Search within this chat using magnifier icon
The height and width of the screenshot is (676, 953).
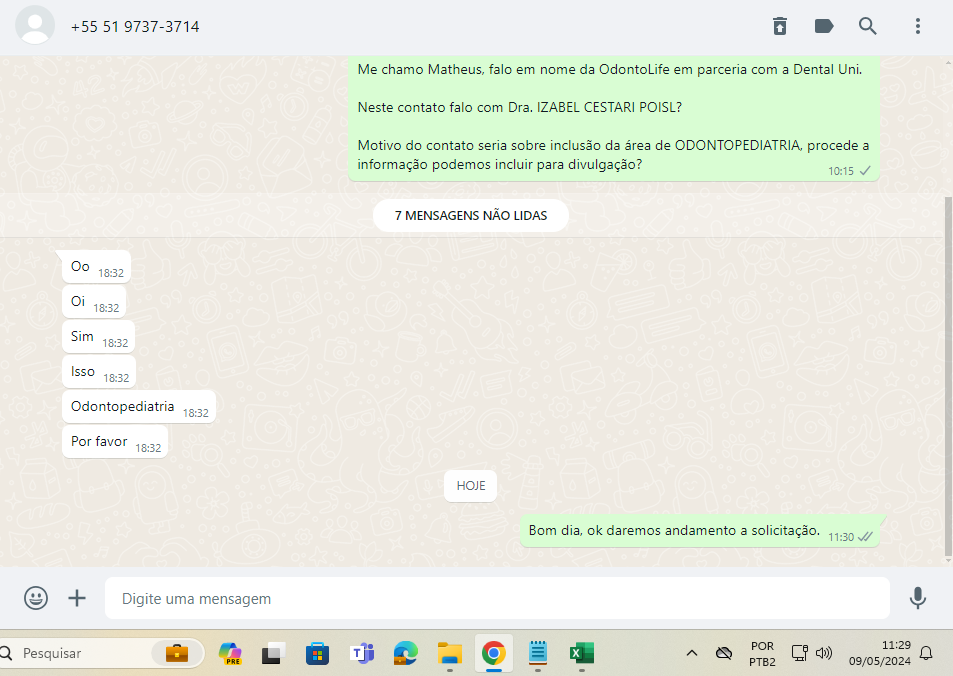point(867,26)
